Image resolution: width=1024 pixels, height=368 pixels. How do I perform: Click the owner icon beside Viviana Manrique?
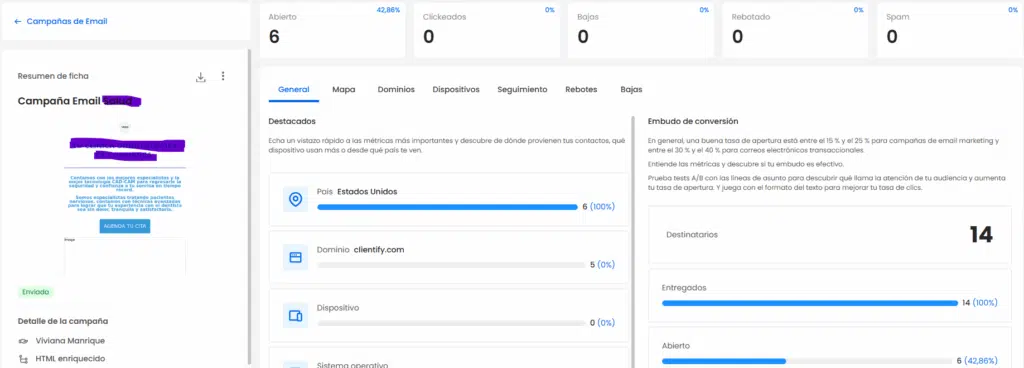(24, 341)
